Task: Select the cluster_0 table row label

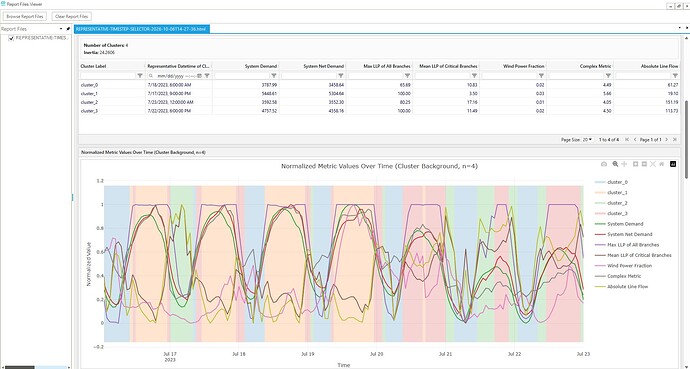Action: (x=89, y=85)
